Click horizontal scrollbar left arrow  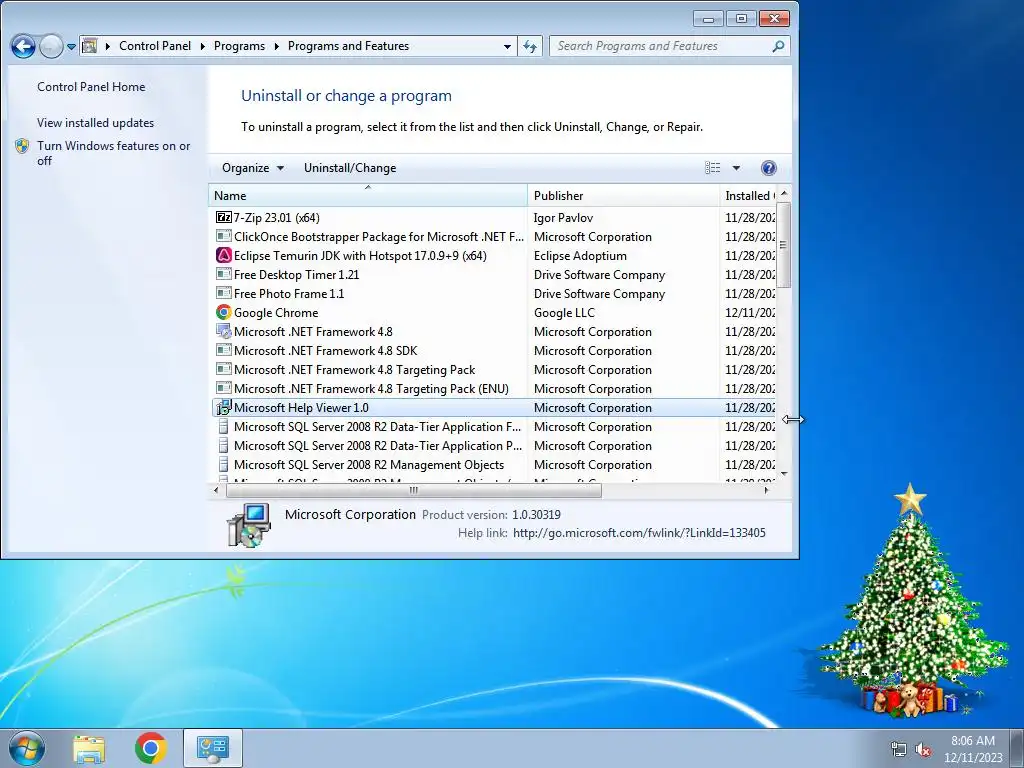coord(217,490)
